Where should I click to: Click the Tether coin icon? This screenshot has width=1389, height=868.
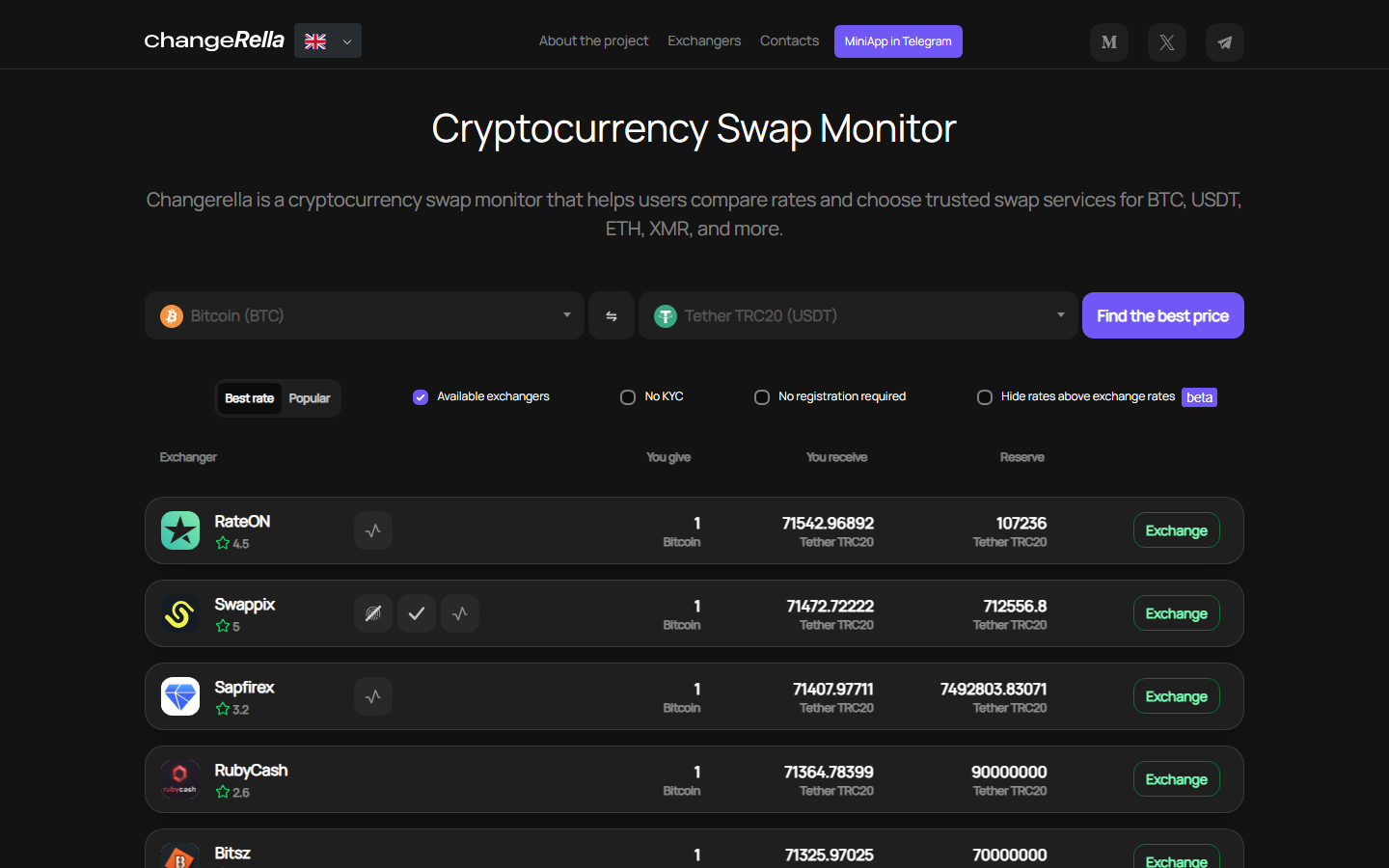666,316
